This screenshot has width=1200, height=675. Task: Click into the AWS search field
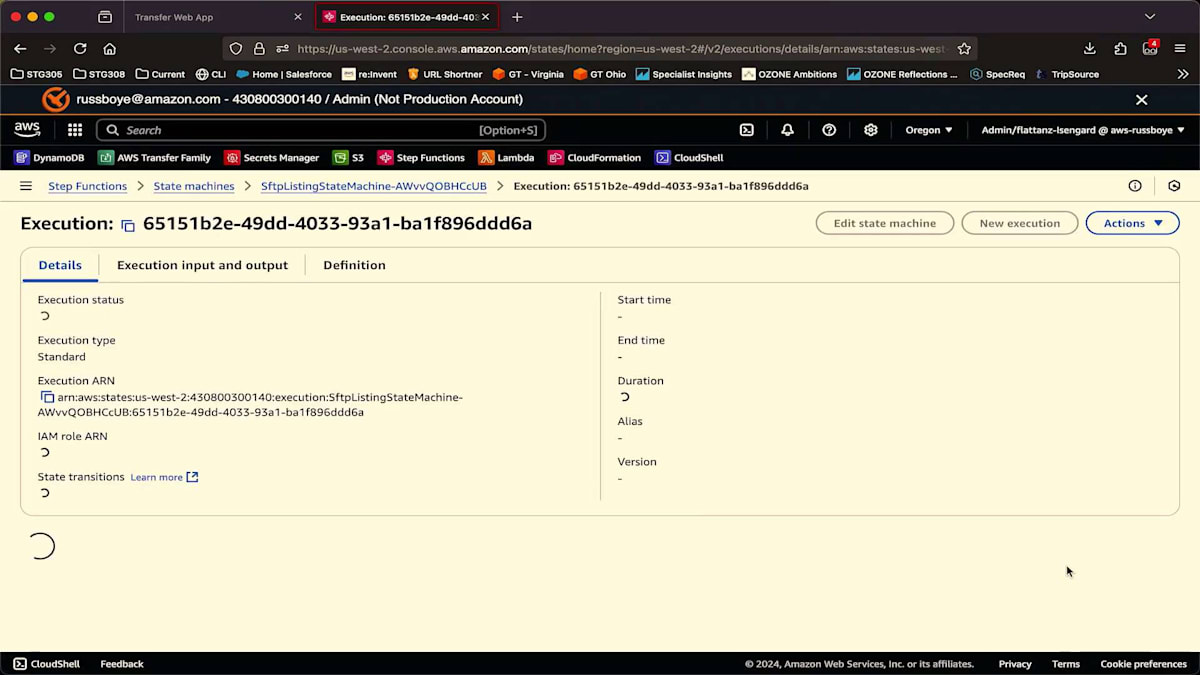[320, 130]
